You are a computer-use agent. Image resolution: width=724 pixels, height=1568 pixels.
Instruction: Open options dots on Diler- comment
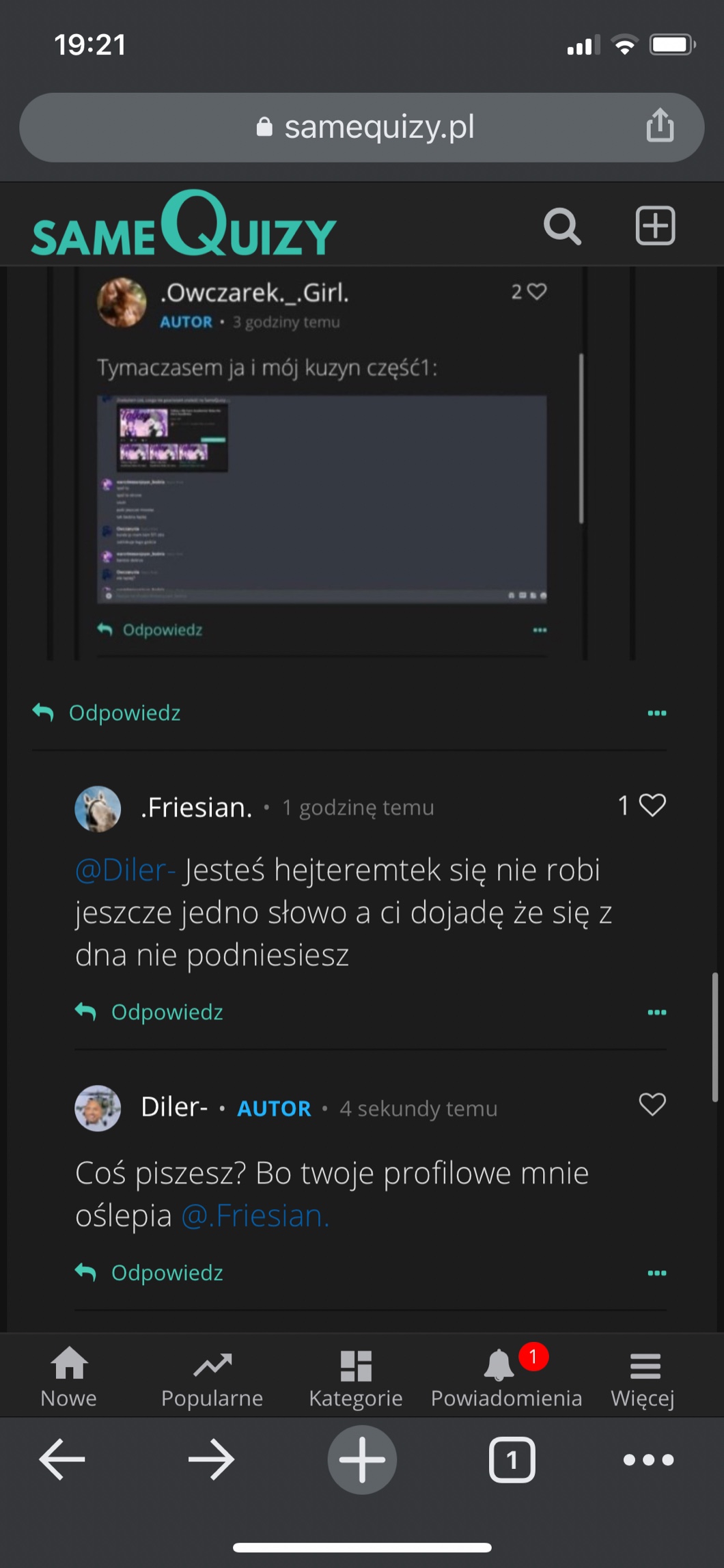click(656, 1273)
